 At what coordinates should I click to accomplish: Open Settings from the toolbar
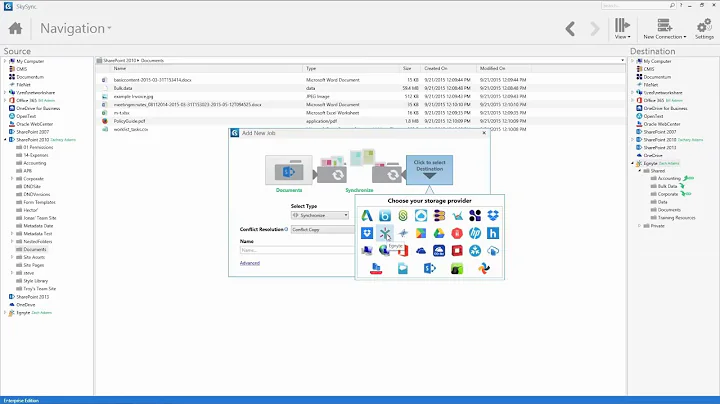coord(704,28)
